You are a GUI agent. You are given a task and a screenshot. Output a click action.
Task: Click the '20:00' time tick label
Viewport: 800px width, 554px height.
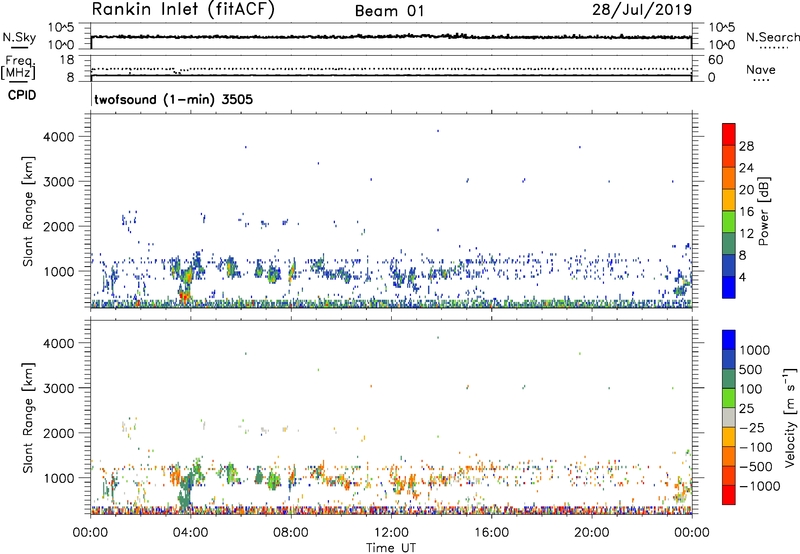[592, 533]
